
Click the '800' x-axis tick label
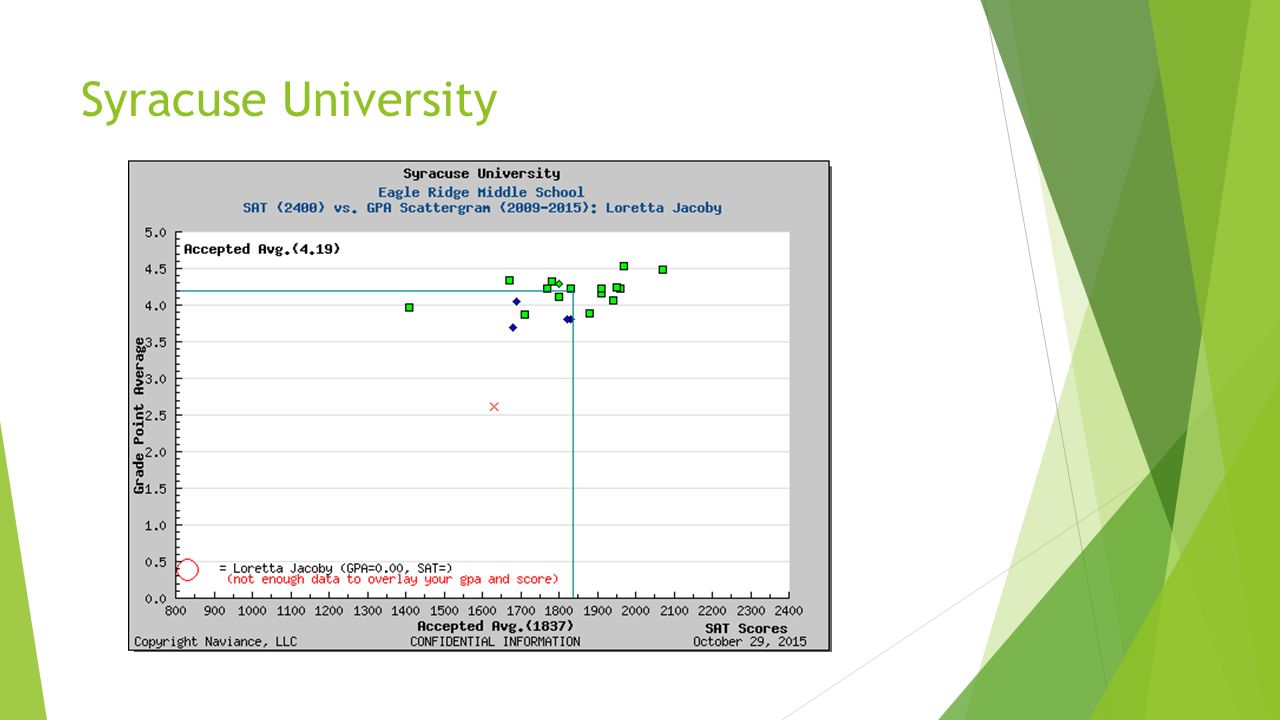pyautogui.click(x=176, y=610)
